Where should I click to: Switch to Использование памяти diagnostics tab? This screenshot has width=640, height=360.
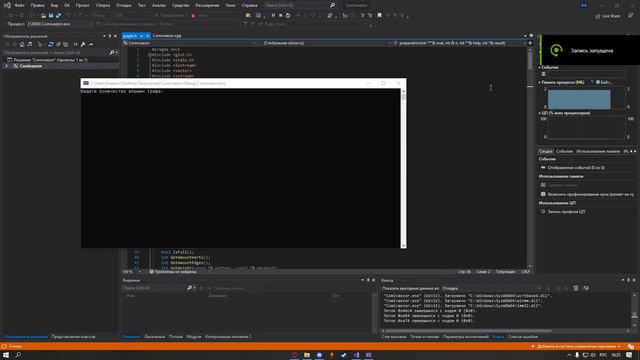pyautogui.click(x=598, y=151)
